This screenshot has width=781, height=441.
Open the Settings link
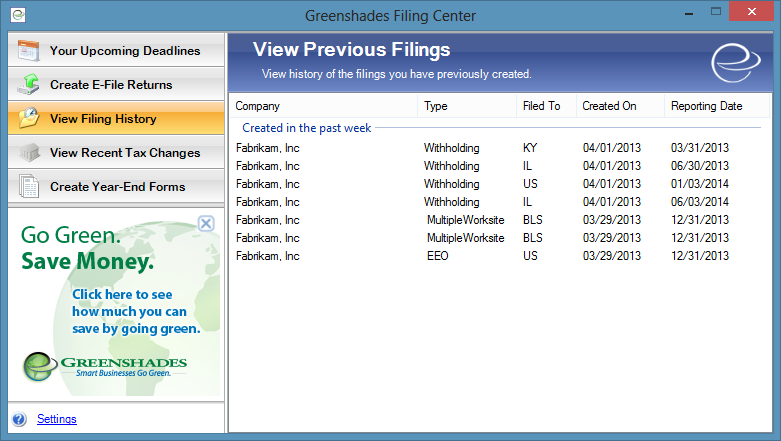57,419
